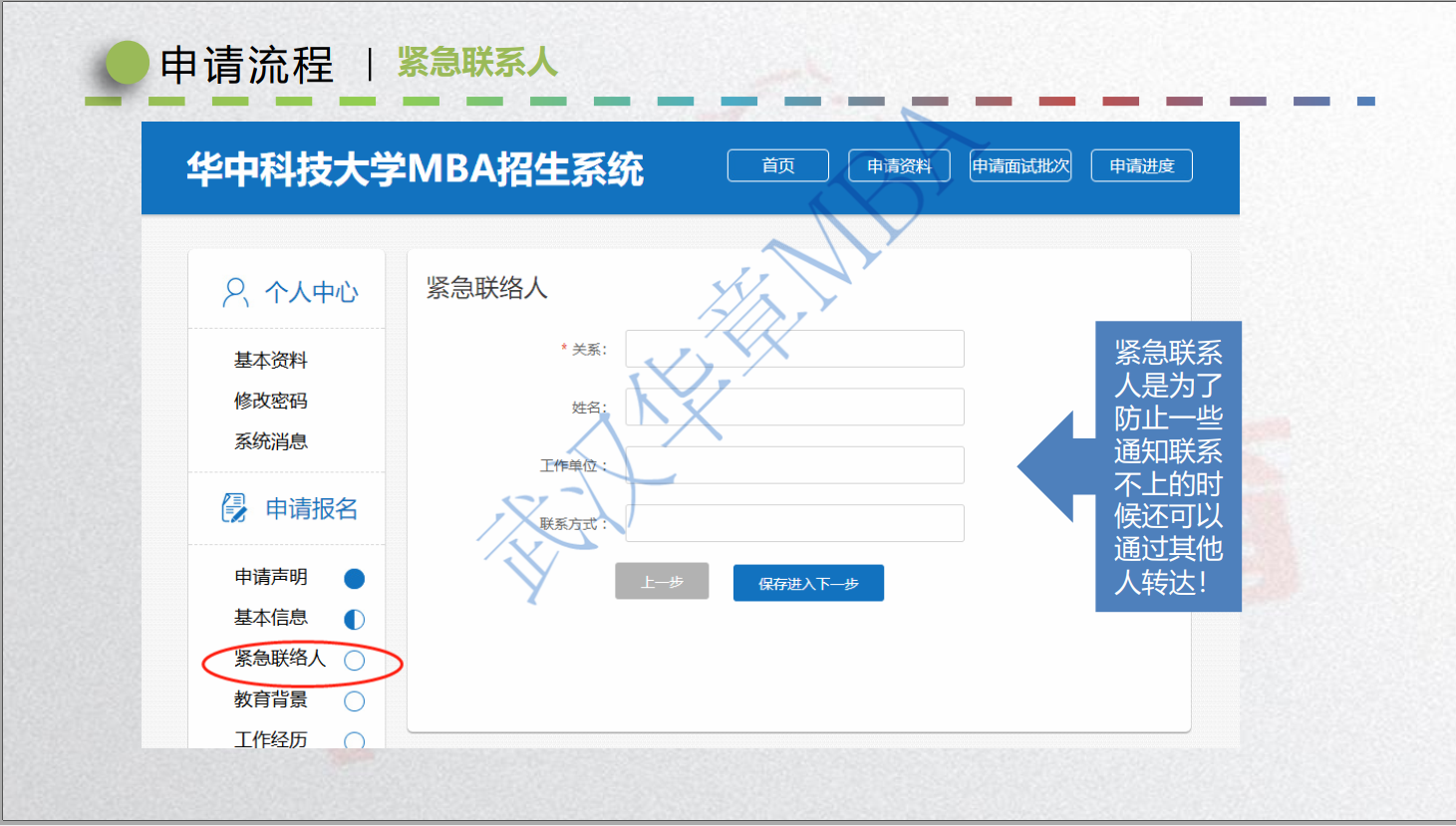The height and width of the screenshot is (826, 1456).
Task: Click the 个人中心 user icon
Action: 235,292
